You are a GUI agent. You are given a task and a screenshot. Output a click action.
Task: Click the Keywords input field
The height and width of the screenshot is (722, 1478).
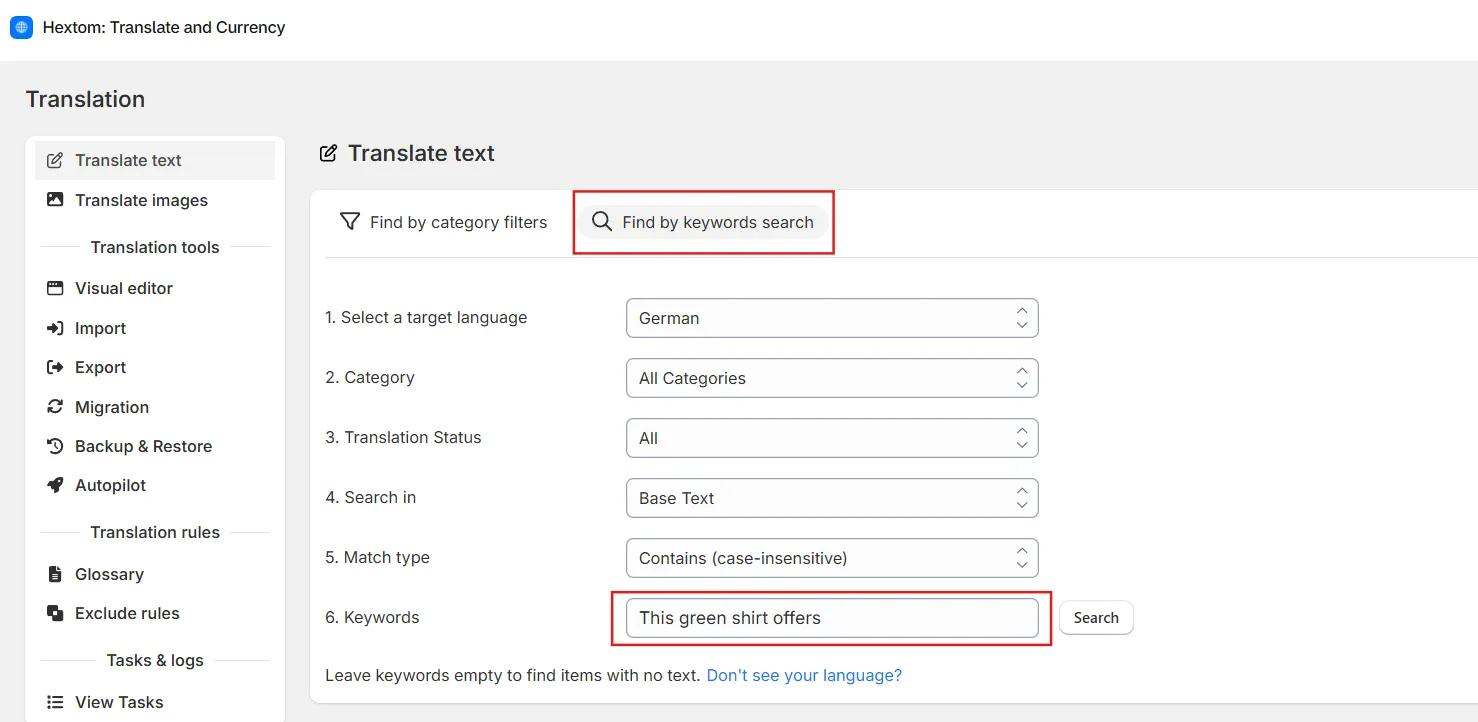tap(832, 618)
